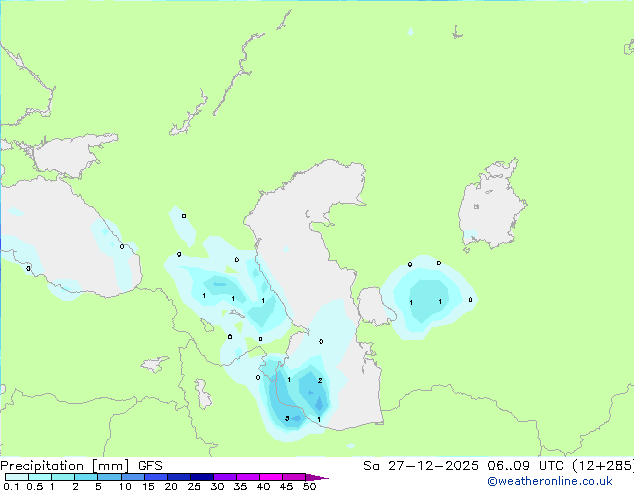Select the legend swatch between 10 and 15

tap(132, 477)
